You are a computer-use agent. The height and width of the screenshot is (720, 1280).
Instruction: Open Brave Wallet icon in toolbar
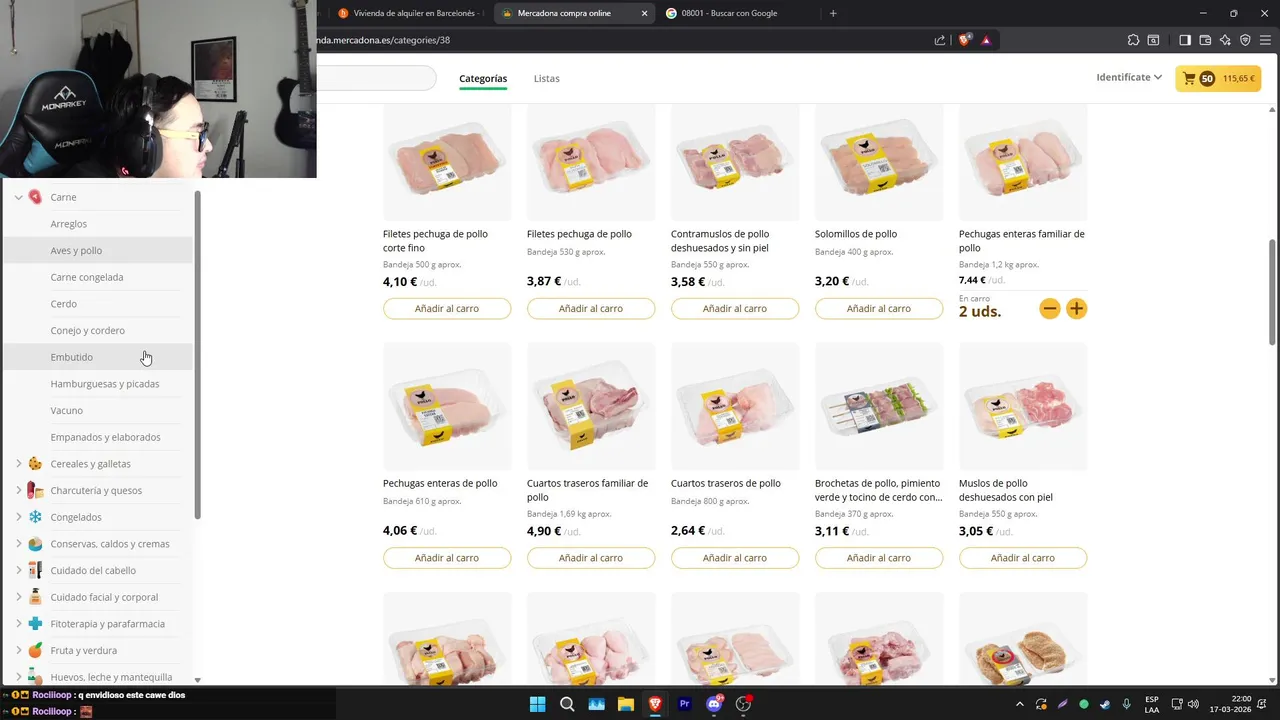pos(1205,40)
